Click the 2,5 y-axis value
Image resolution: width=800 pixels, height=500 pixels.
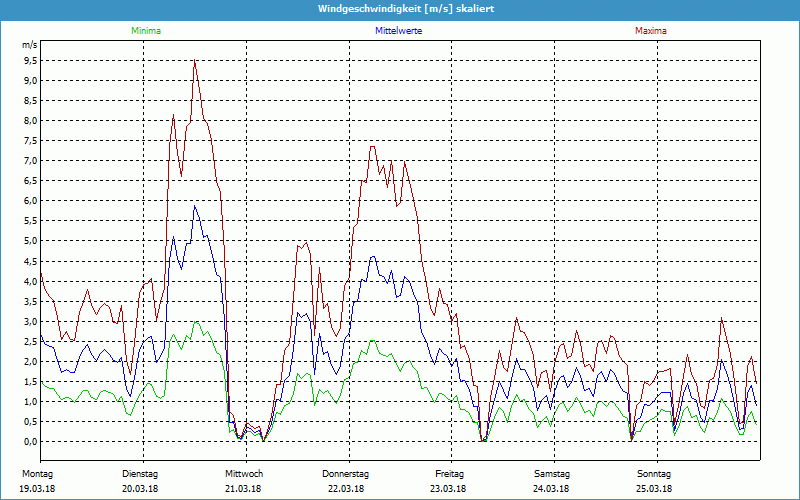pos(30,341)
